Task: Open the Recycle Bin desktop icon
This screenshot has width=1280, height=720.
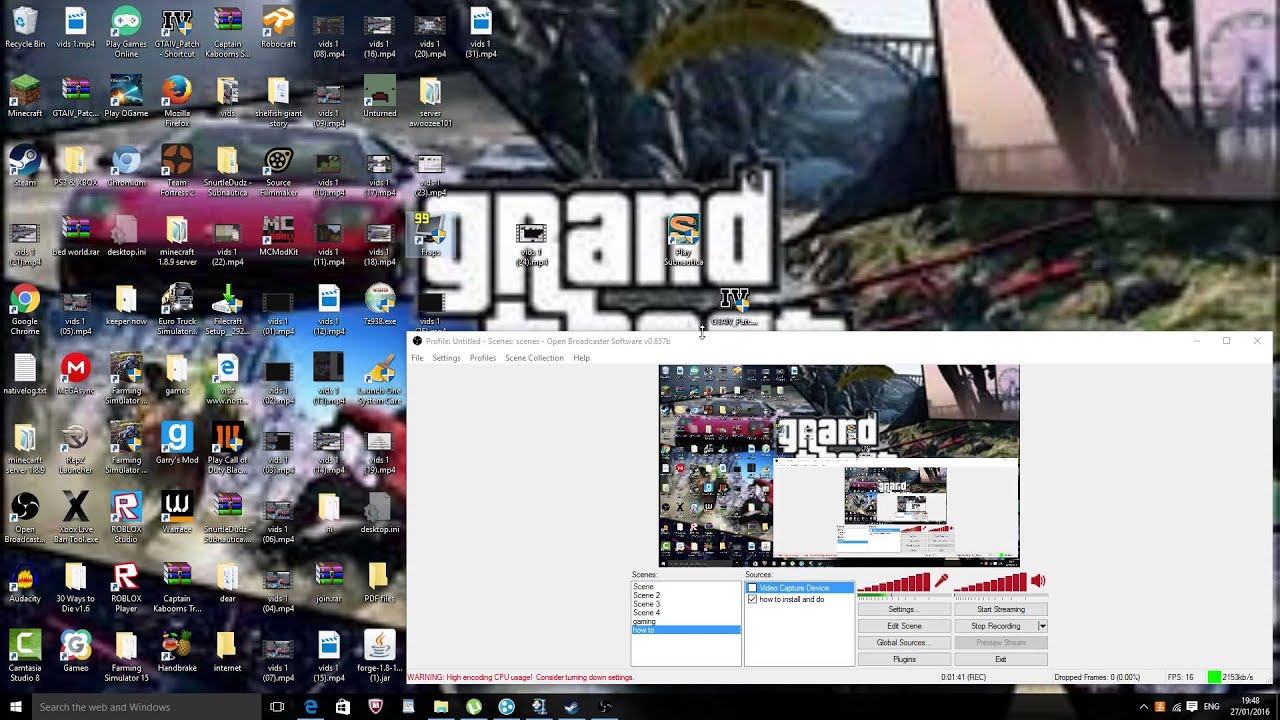Action: click(x=25, y=27)
